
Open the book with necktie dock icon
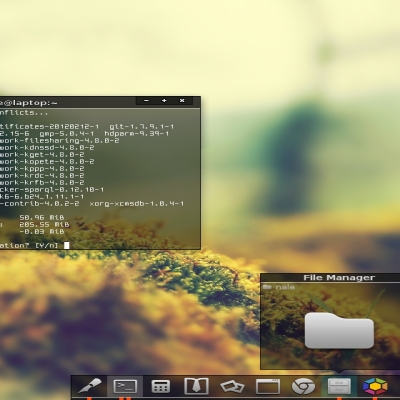(196, 386)
